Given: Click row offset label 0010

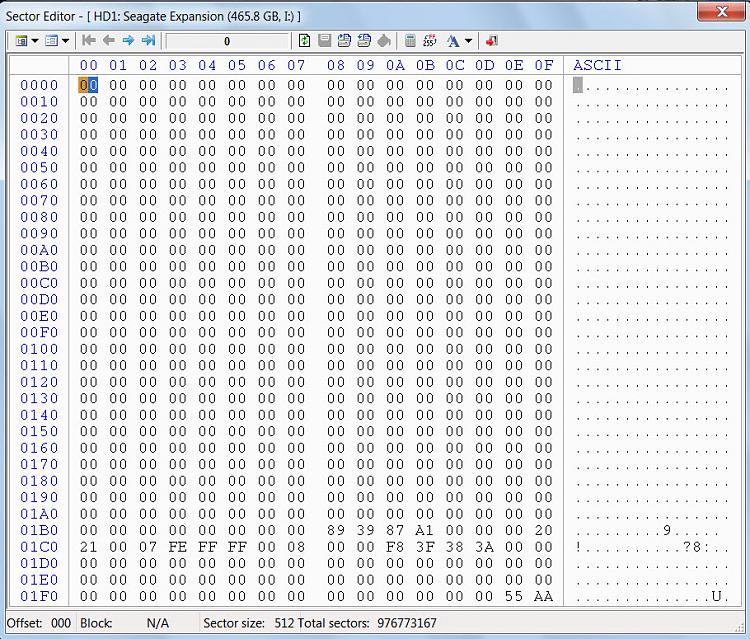Looking at the screenshot, I should coord(39,101).
